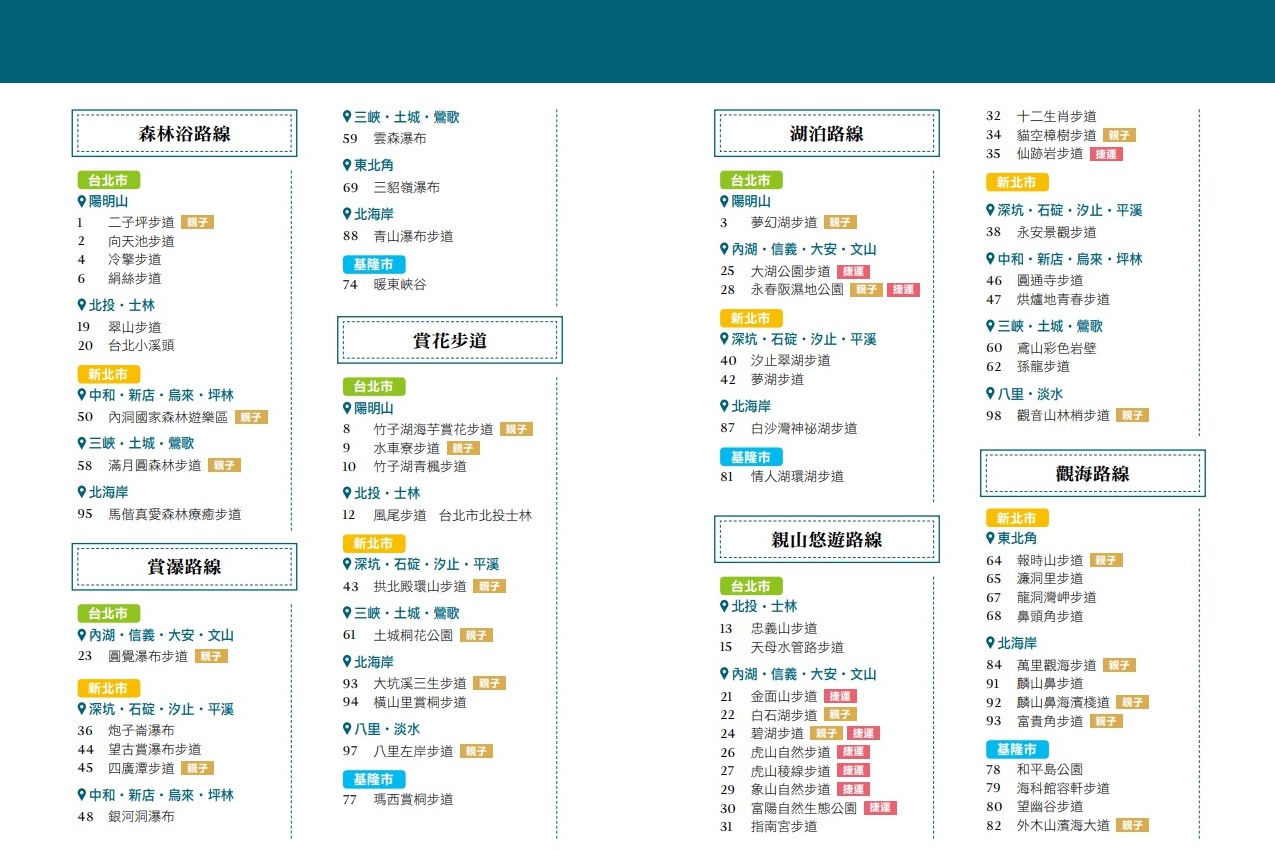Click the pin icon of the region above 鳶山彩色岩壁
This screenshot has height=850, width=1275.
(x=990, y=326)
